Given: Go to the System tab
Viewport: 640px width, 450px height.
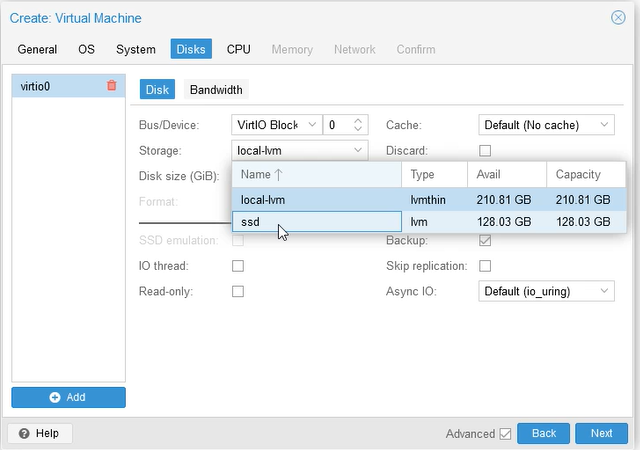Looking at the screenshot, I should point(135,49).
